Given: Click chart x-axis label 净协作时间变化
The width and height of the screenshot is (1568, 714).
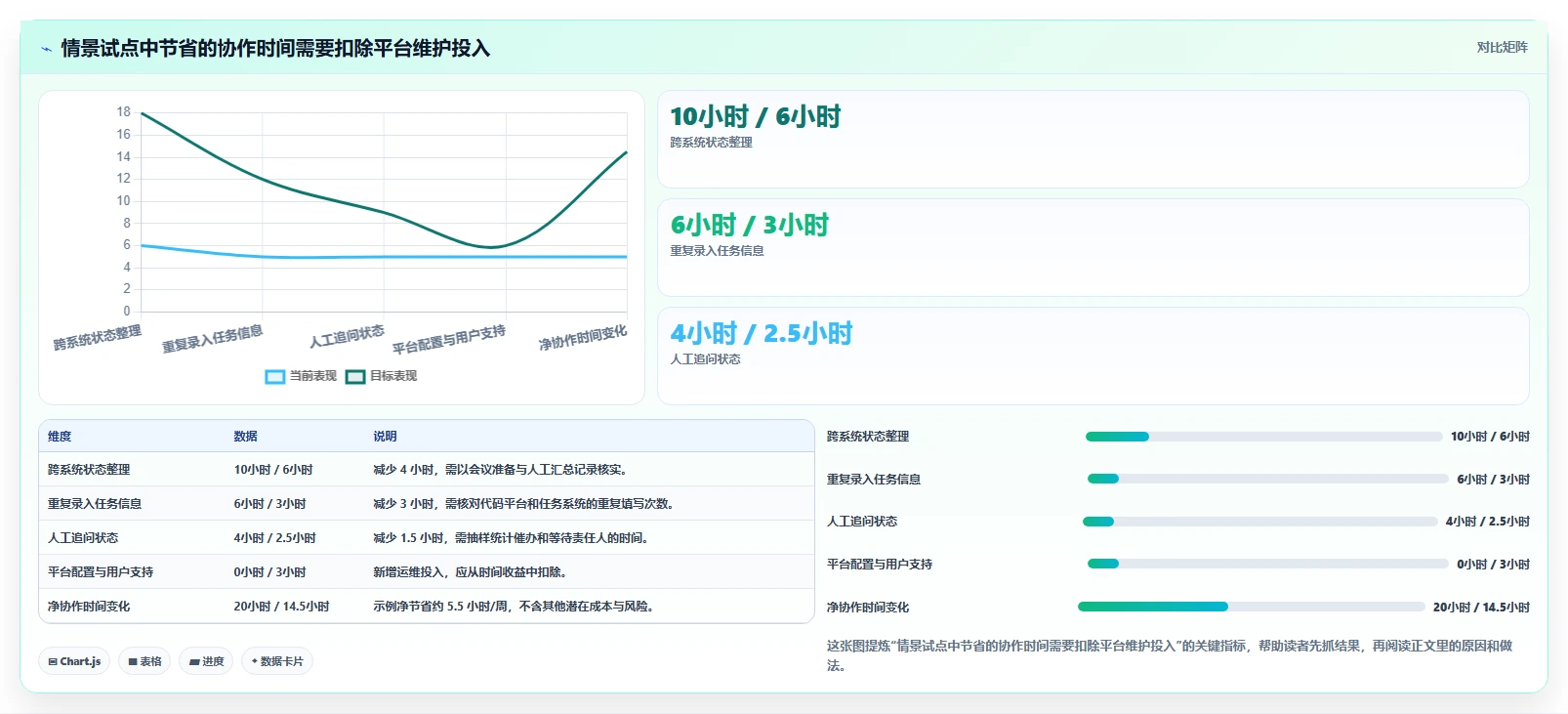Looking at the screenshot, I should 583,338.
